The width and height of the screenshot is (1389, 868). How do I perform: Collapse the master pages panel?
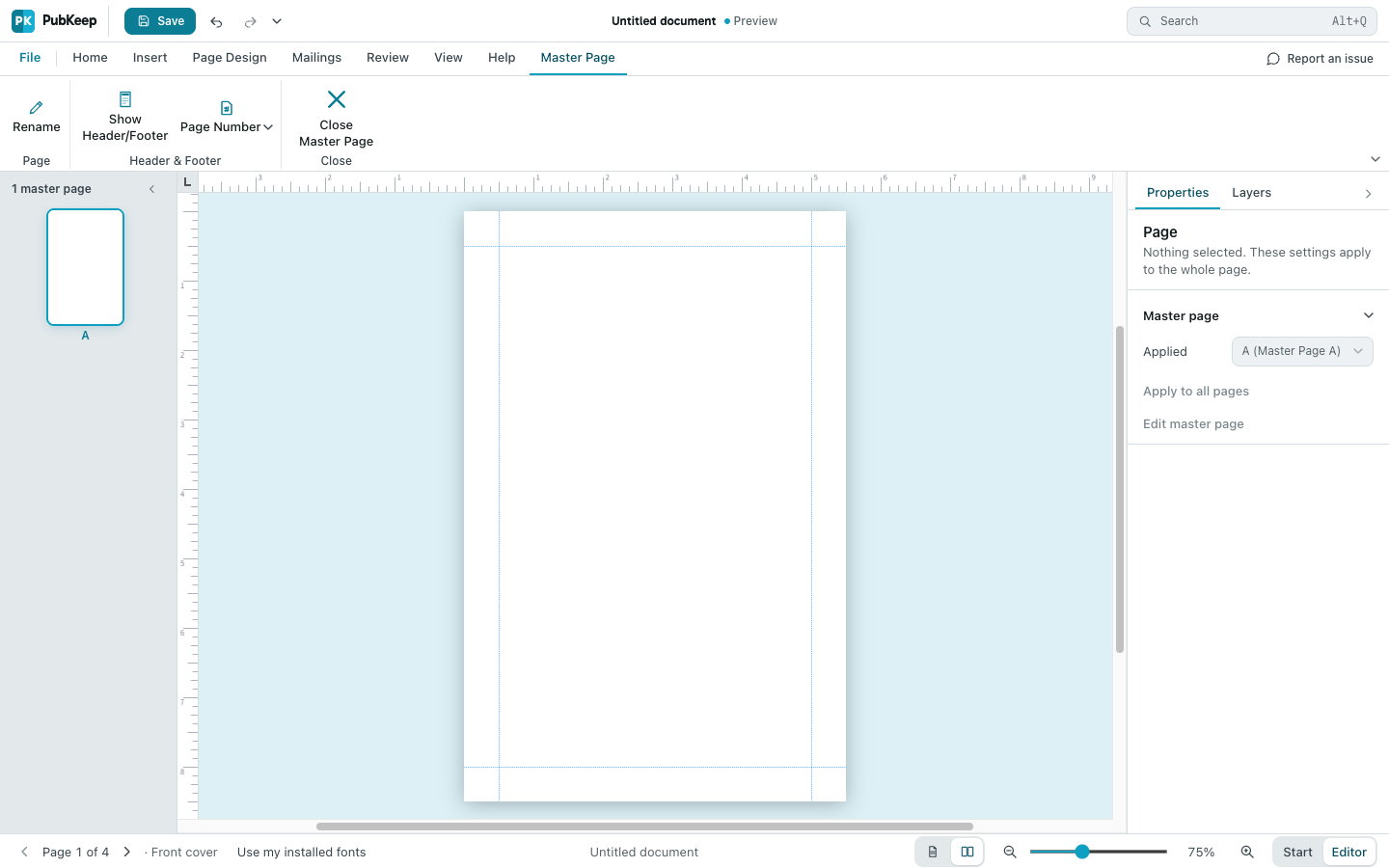pyautogui.click(x=151, y=189)
